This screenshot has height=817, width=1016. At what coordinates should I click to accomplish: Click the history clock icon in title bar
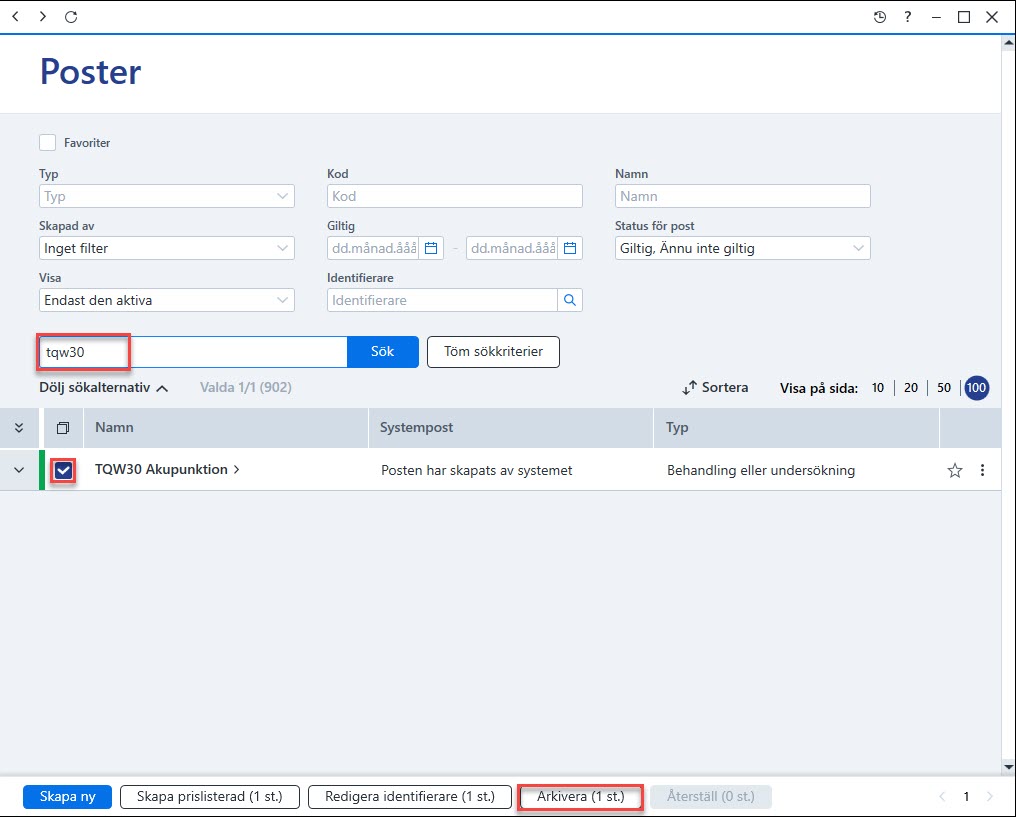click(x=879, y=17)
